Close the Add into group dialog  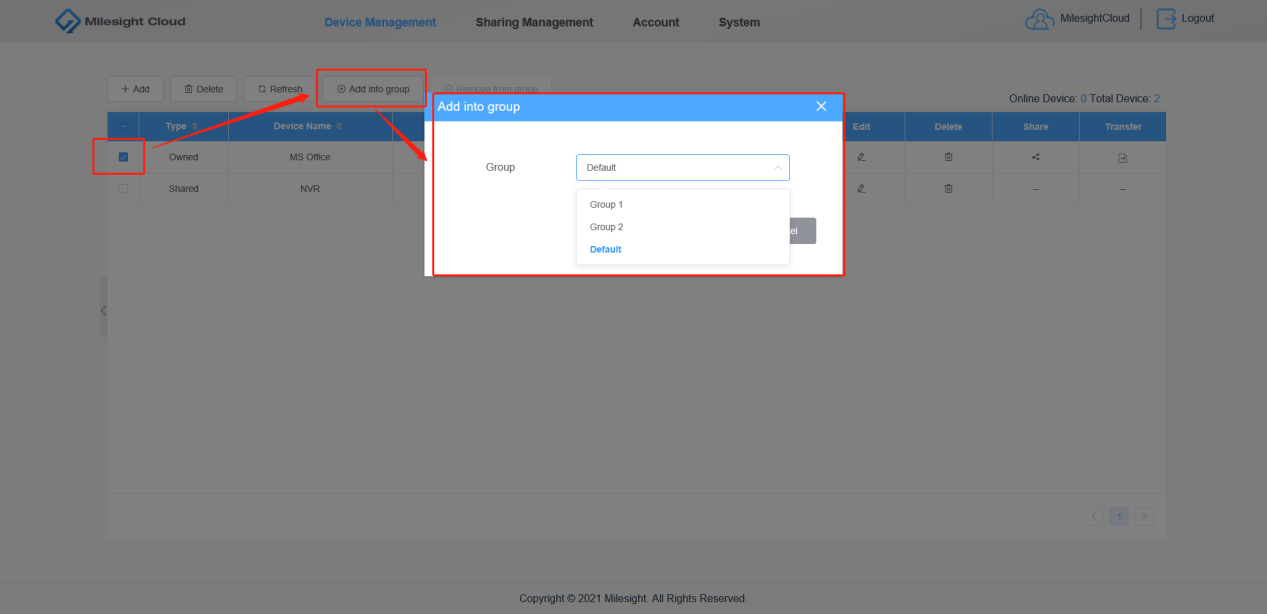(x=821, y=106)
